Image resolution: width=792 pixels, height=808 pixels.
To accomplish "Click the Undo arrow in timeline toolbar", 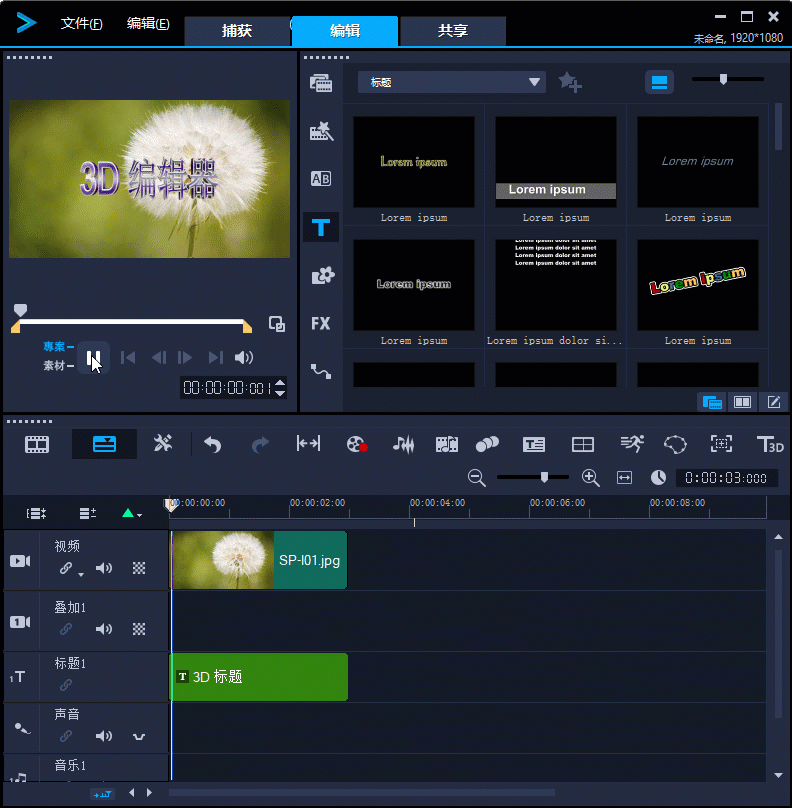I will [212, 444].
